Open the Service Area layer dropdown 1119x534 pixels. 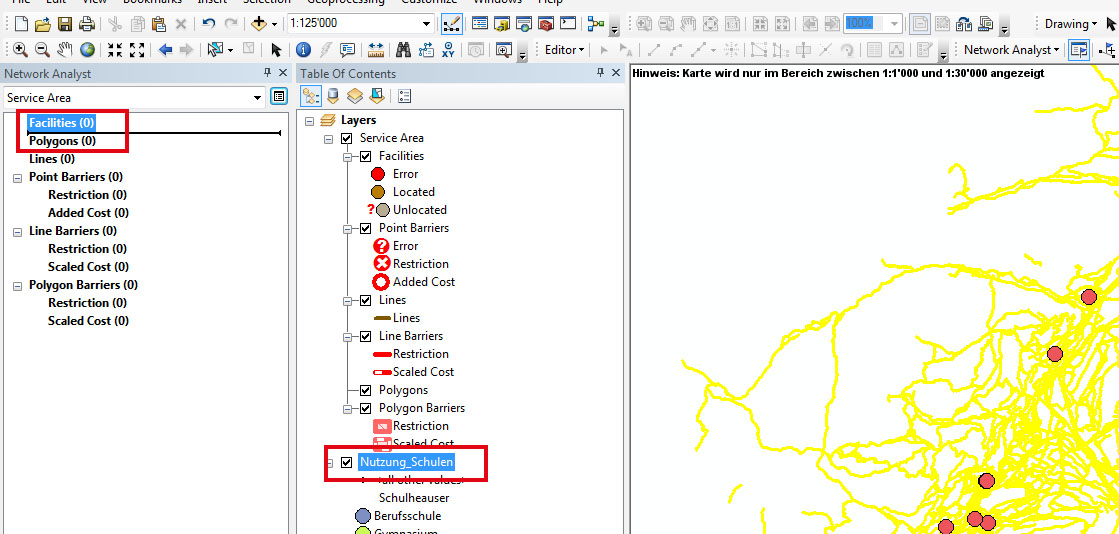(x=257, y=97)
